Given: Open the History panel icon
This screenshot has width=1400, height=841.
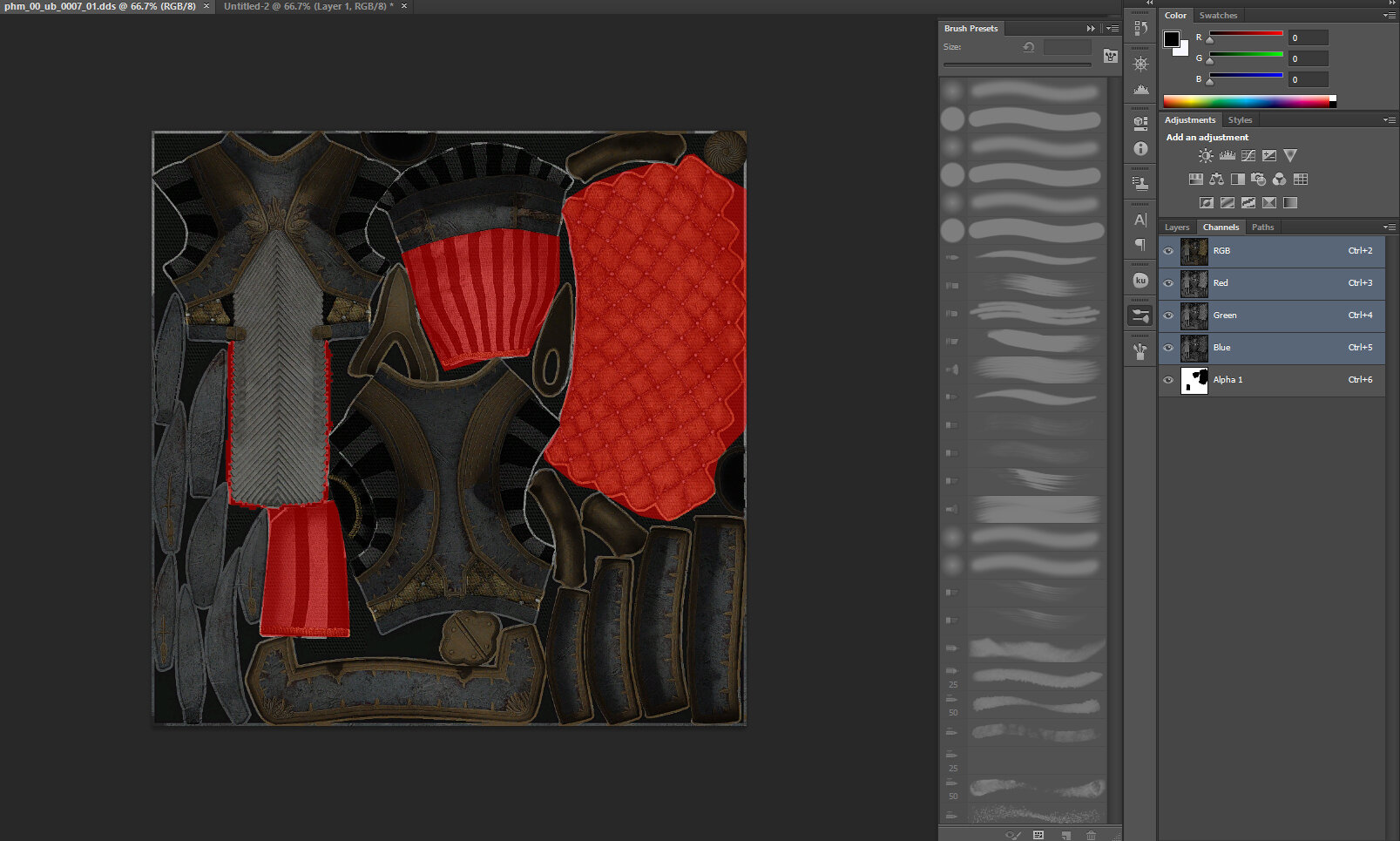Looking at the screenshot, I should (x=1140, y=28).
